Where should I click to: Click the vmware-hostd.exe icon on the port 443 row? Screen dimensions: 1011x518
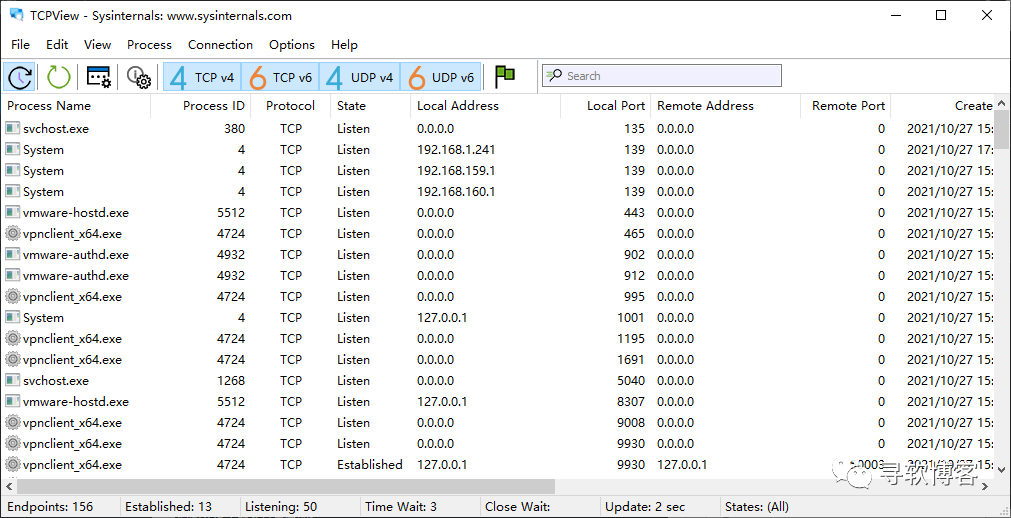(12, 212)
